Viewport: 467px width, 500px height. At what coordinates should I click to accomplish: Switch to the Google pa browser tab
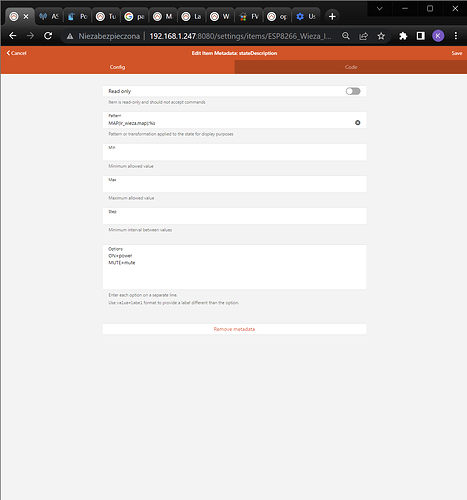click(x=135, y=16)
